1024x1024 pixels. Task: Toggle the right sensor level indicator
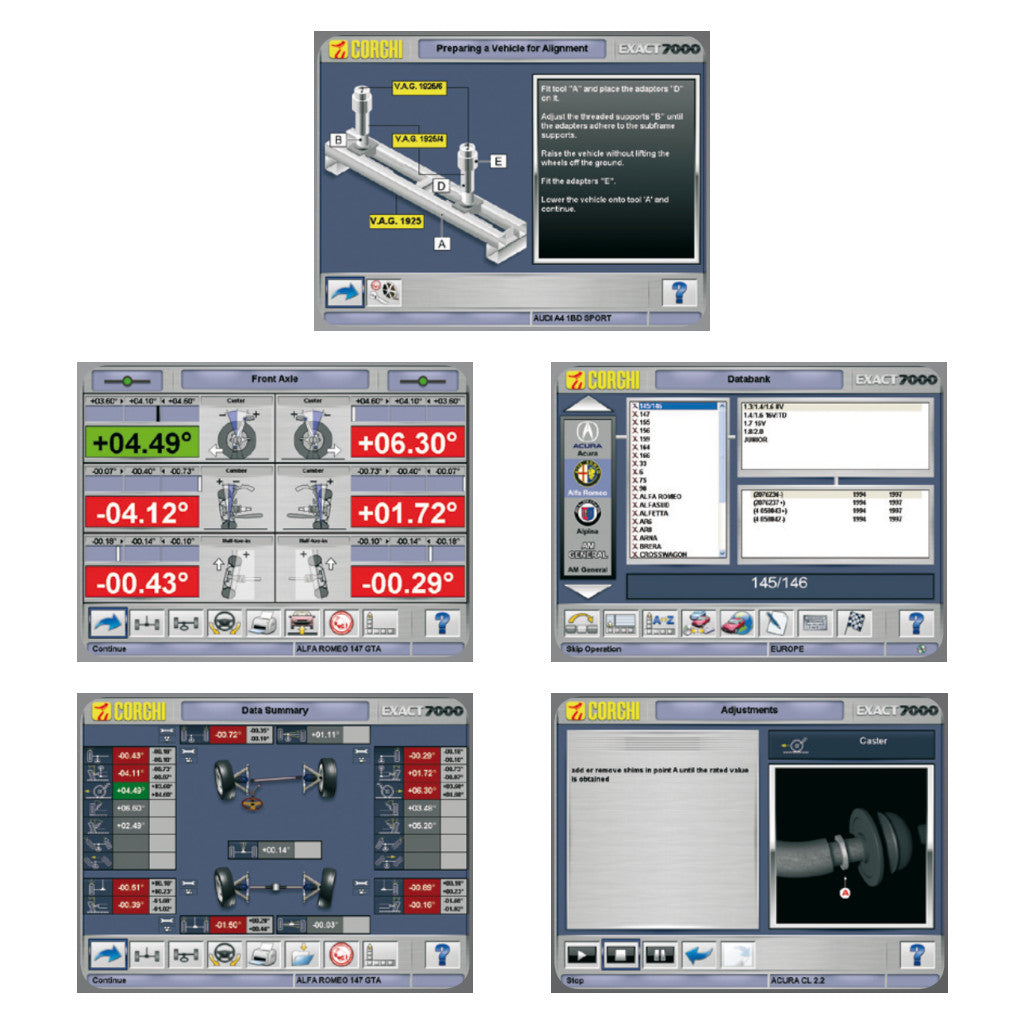[x=425, y=381]
